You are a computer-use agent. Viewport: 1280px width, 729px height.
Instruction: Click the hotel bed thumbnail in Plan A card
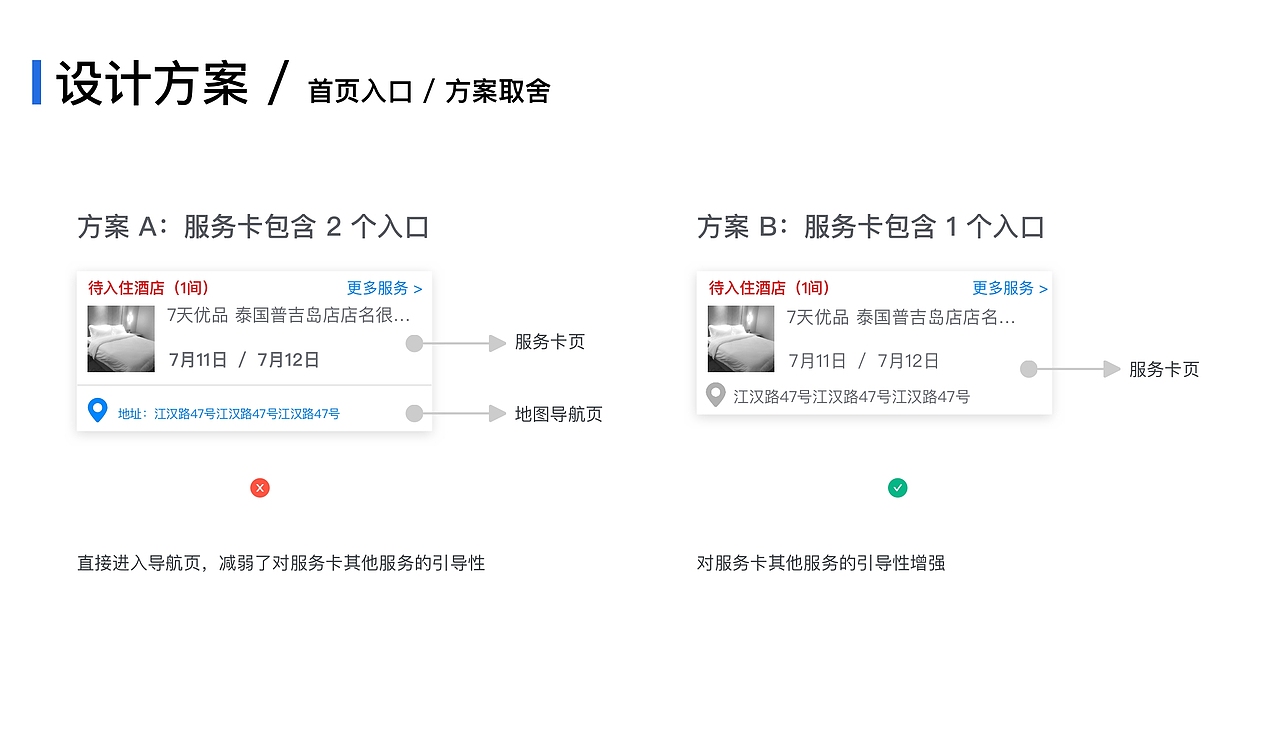[120, 337]
